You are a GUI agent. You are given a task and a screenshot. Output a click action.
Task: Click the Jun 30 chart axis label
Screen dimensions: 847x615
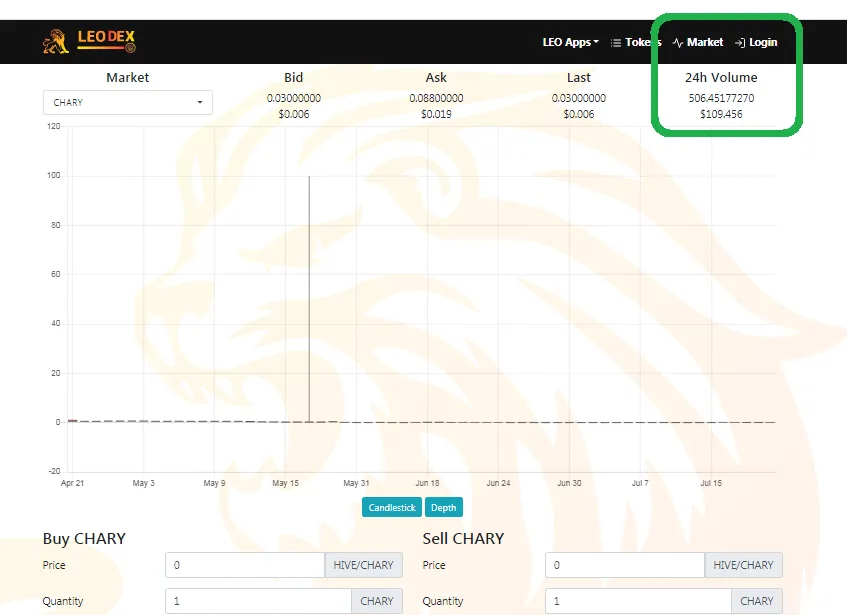569,483
